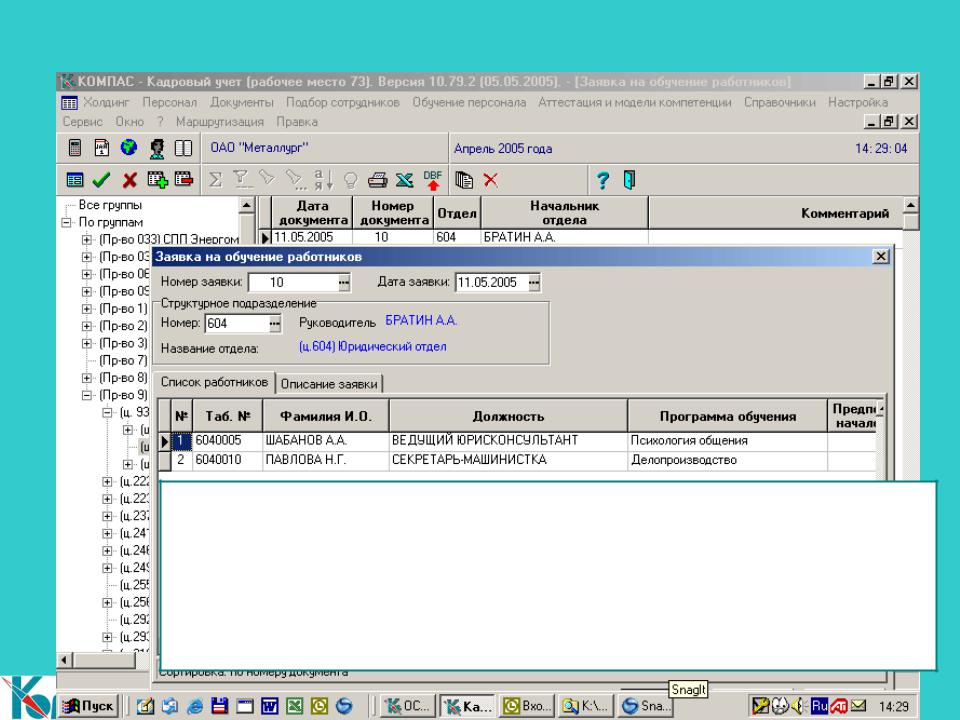This screenshot has height=720, width=960.
Task: Launch Excel from the quick launch bar
Action: (294, 706)
